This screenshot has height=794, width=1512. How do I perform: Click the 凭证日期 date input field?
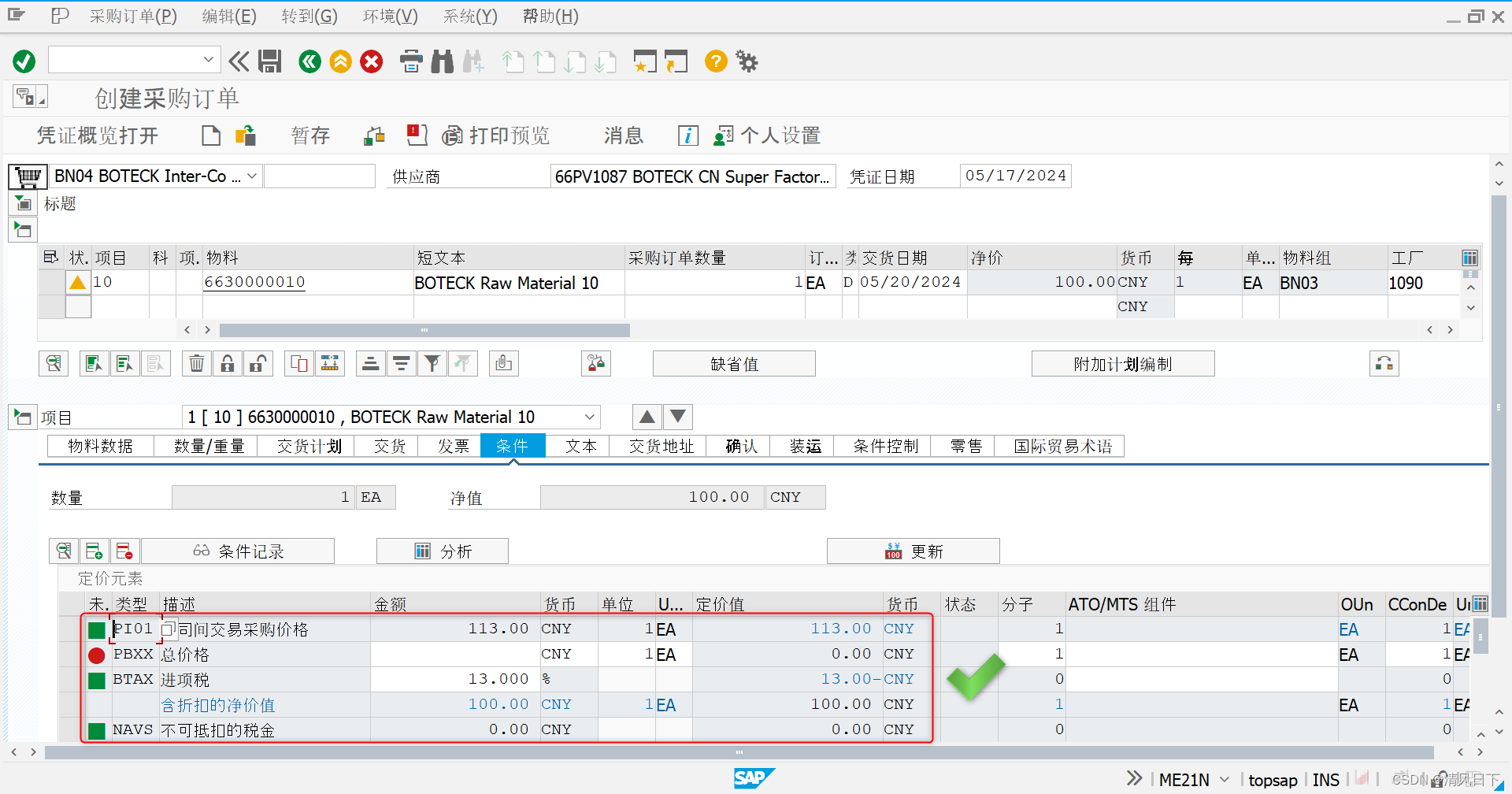1015,176
